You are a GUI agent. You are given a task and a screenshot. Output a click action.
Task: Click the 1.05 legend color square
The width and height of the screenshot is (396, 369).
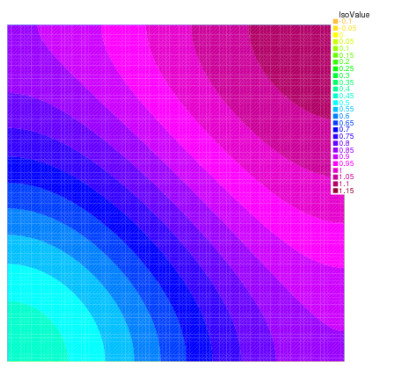click(335, 177)
